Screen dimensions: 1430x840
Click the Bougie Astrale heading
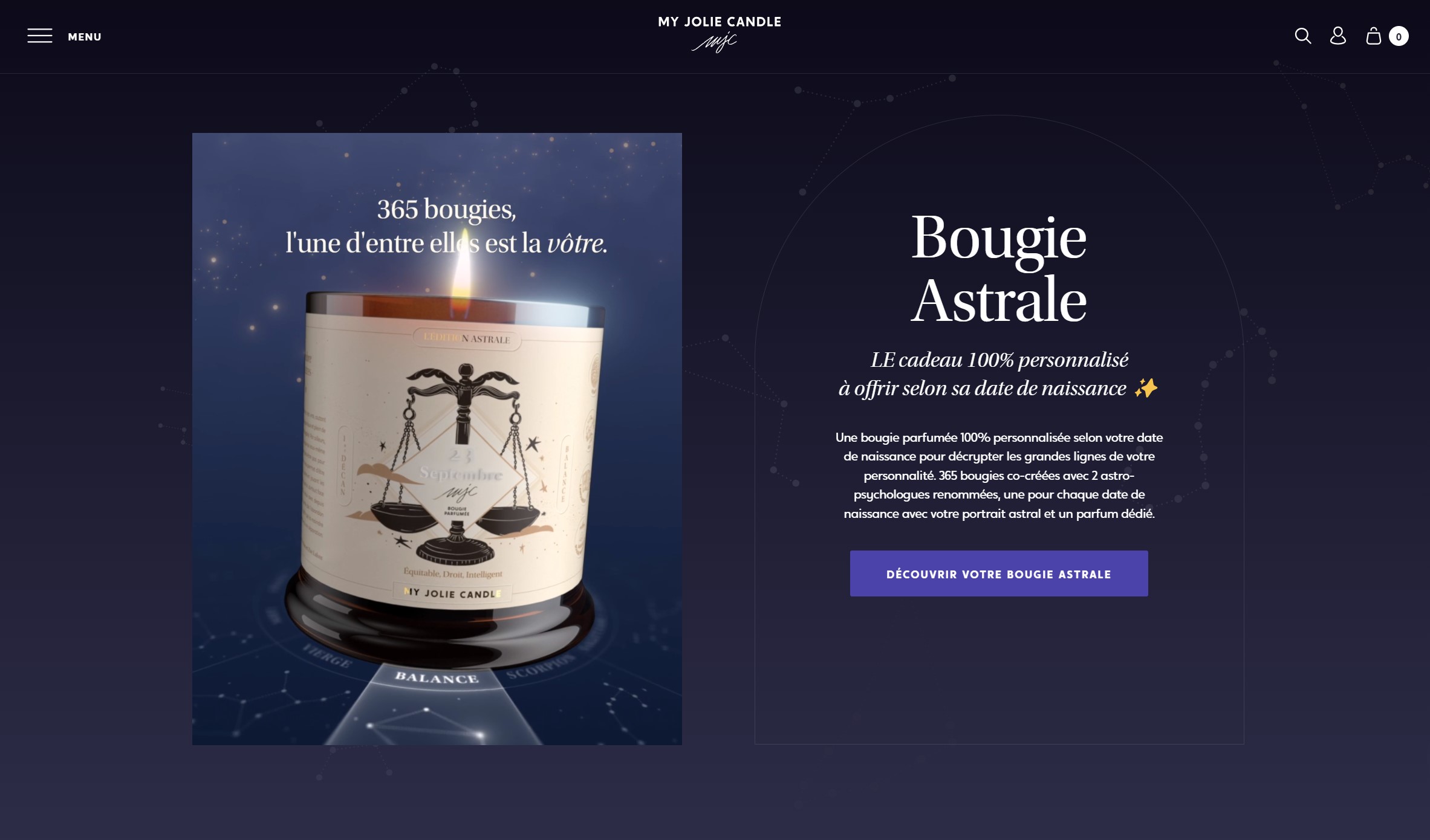[999, 268]
